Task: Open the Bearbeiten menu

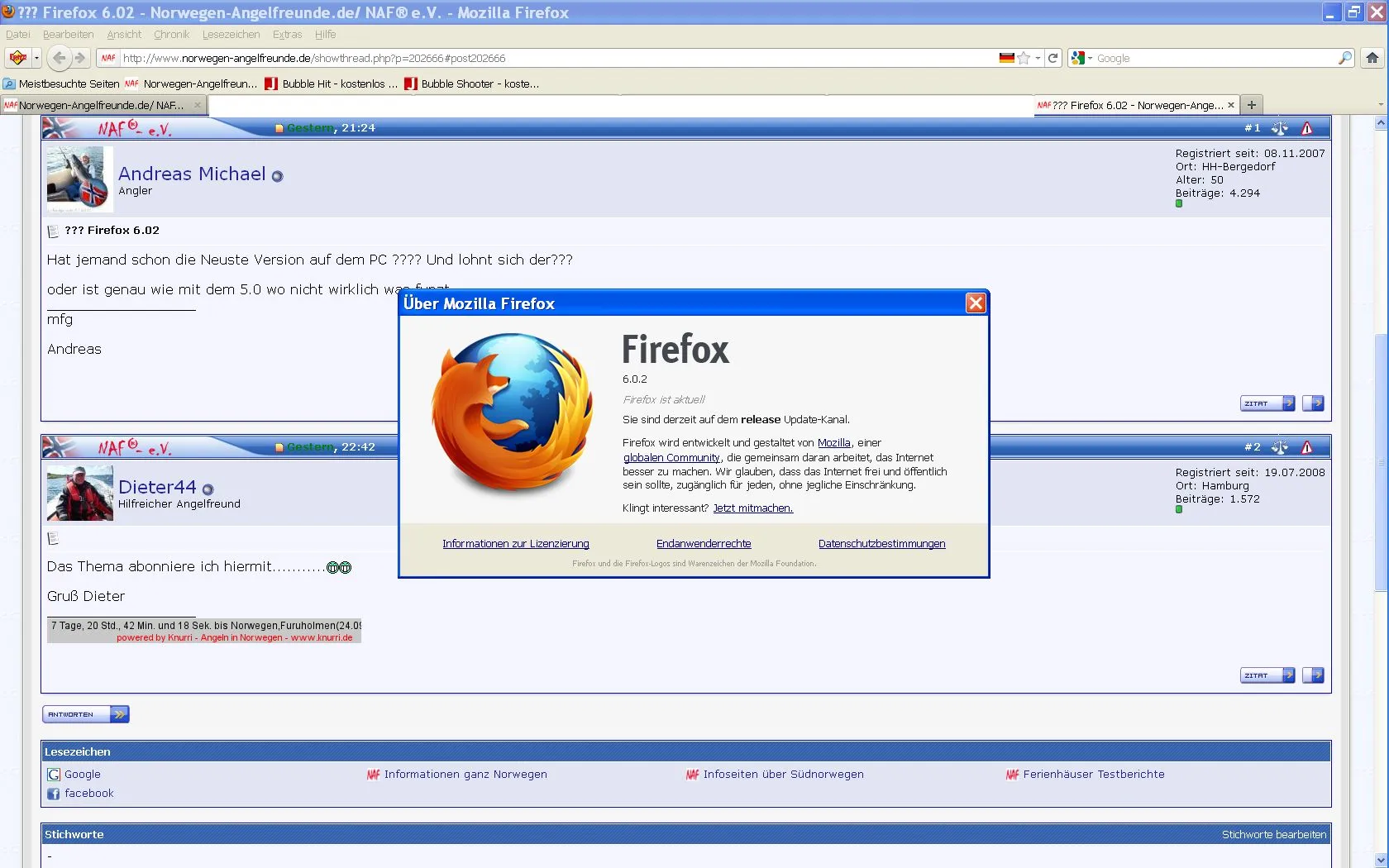Action: pyautogui.click(x=68, y=35)
